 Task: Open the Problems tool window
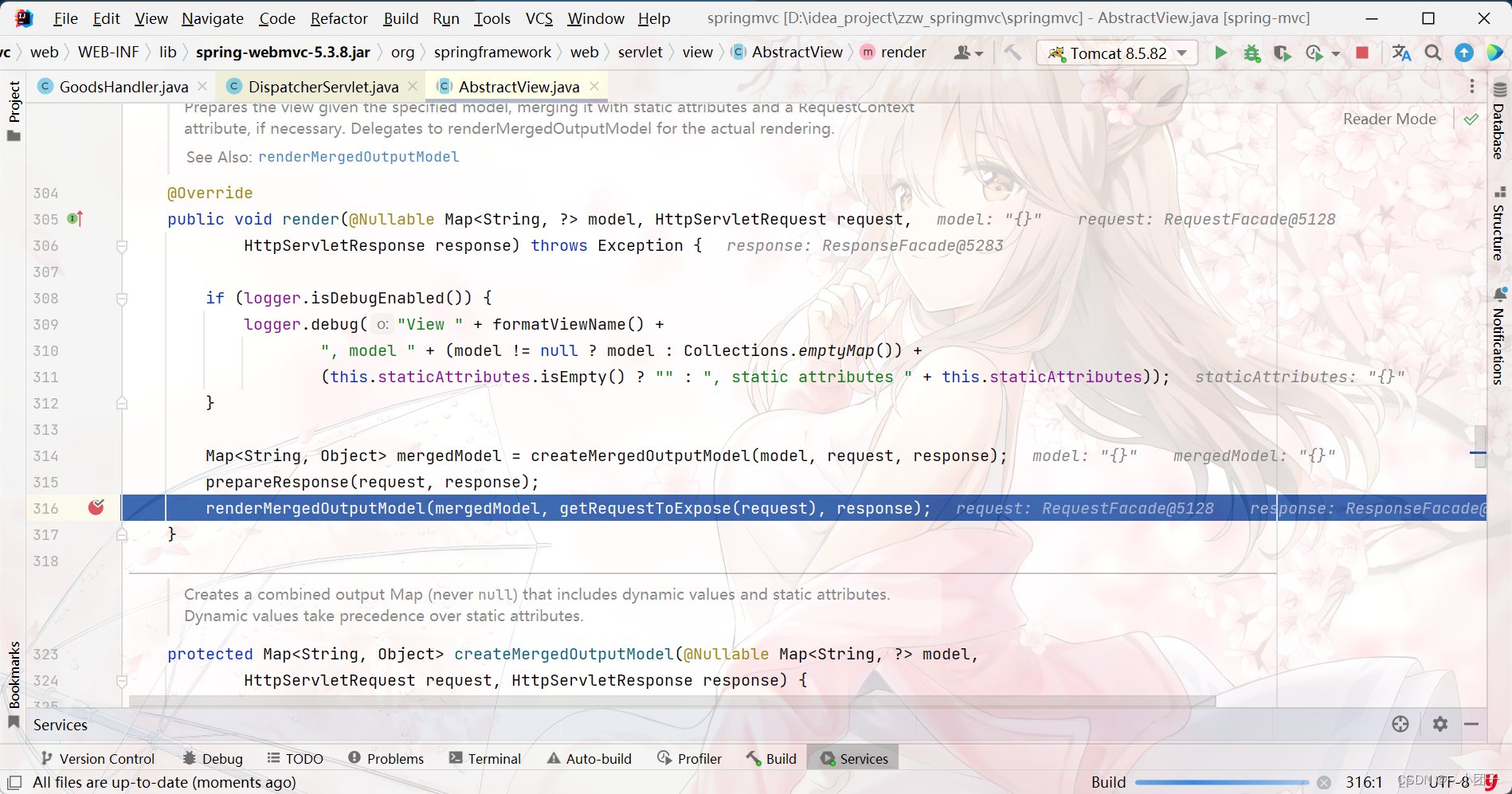[386, 758]
